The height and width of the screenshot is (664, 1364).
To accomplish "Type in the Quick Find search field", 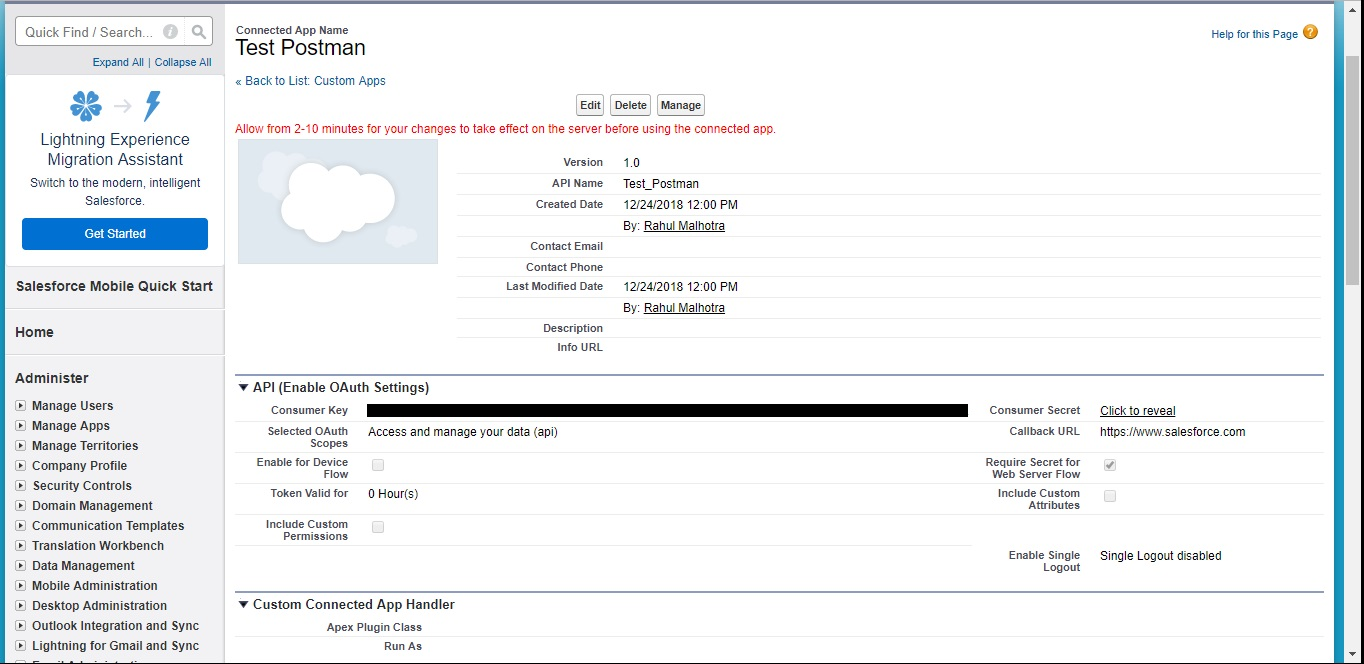I will 90,32.
